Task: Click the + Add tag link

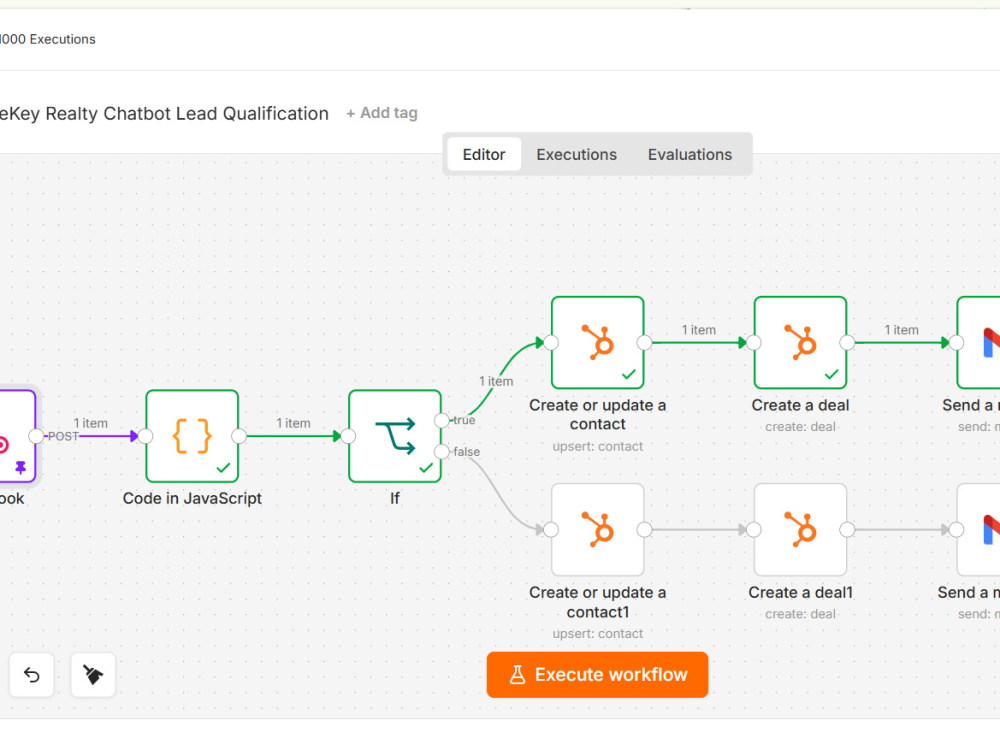Action: tap(382, 113)
